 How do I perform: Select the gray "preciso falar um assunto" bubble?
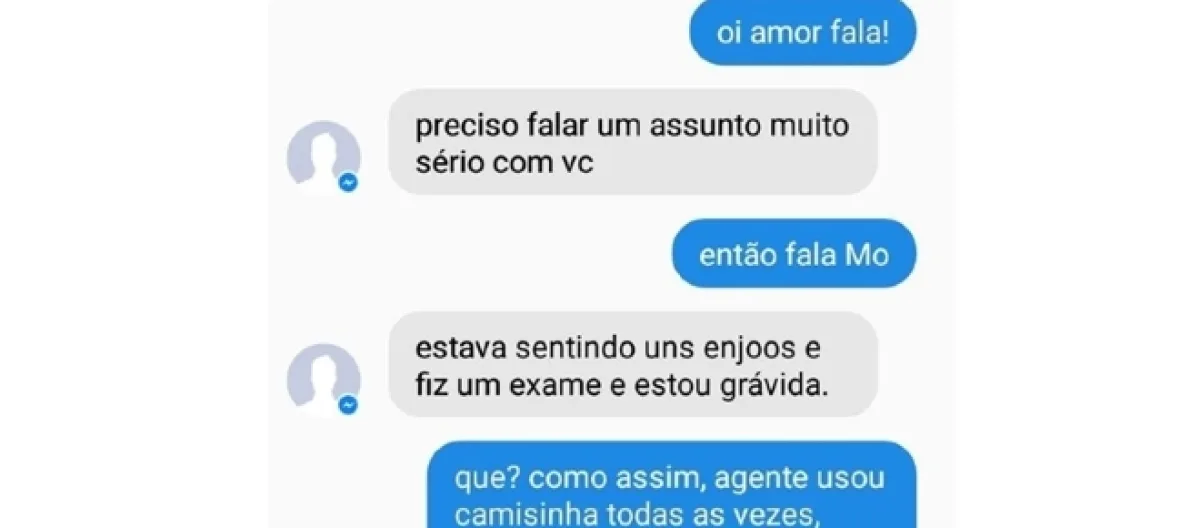coord(633,142)
